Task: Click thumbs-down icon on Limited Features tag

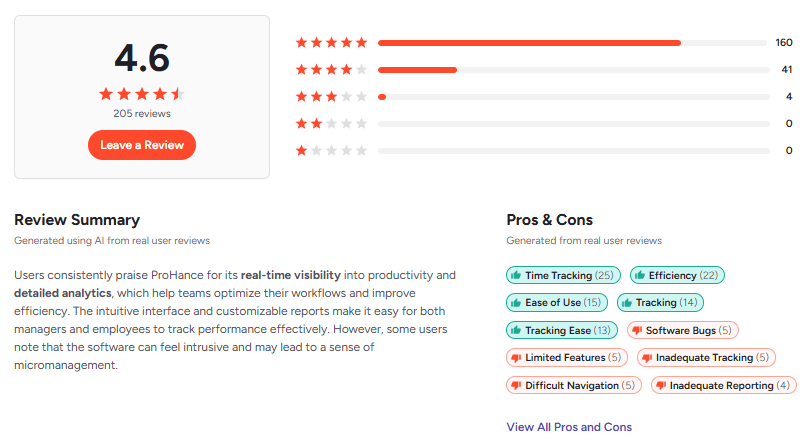Action: tap(516, 358)
